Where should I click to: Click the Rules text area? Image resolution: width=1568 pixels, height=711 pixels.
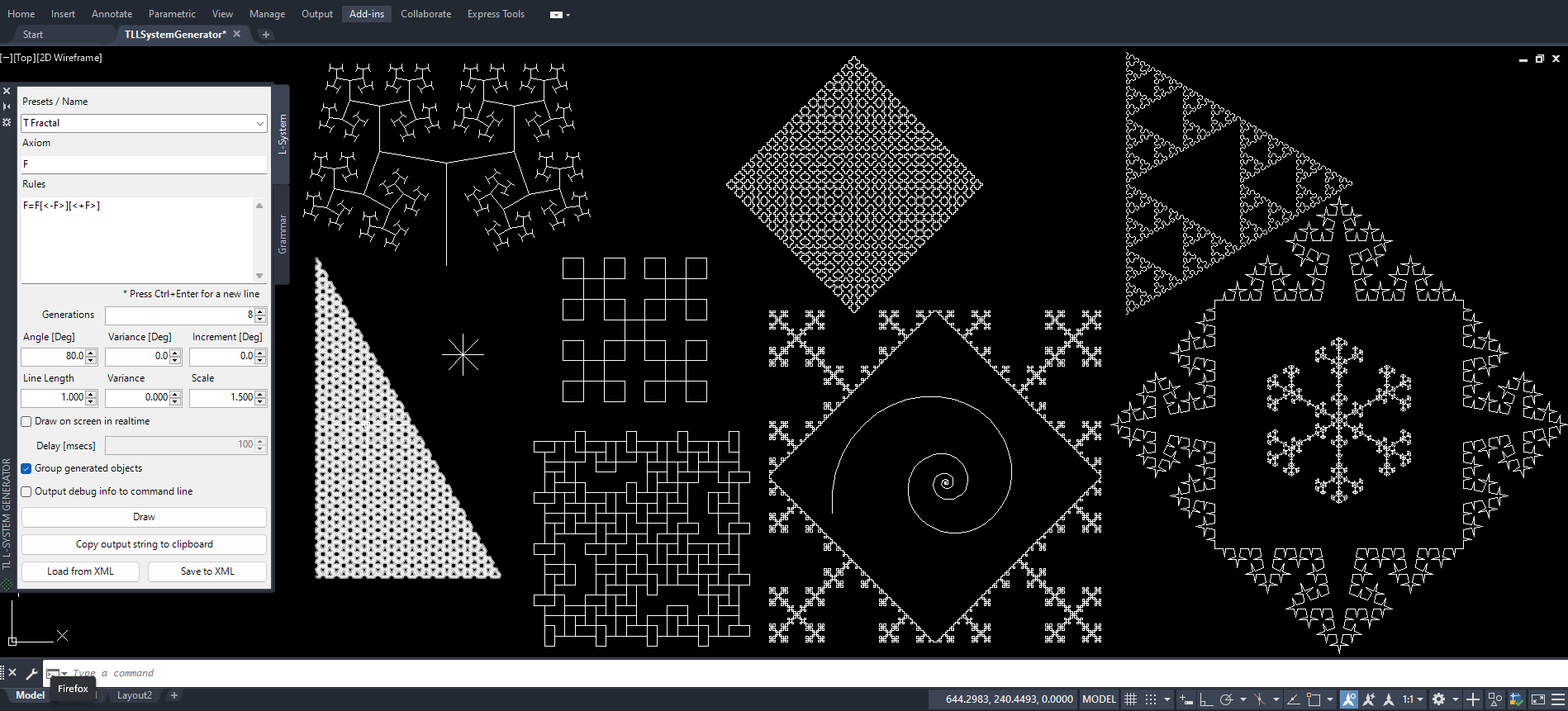(137, 239)
